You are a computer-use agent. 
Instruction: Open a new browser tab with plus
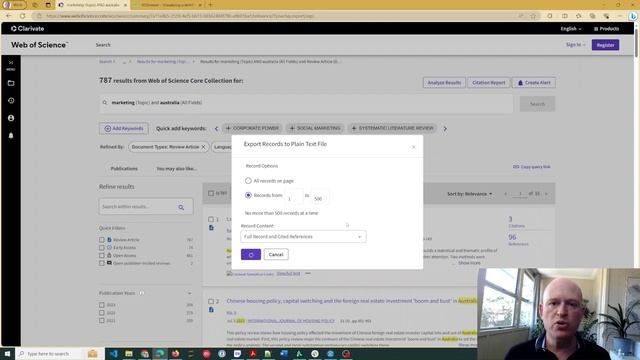pos(211,5)
